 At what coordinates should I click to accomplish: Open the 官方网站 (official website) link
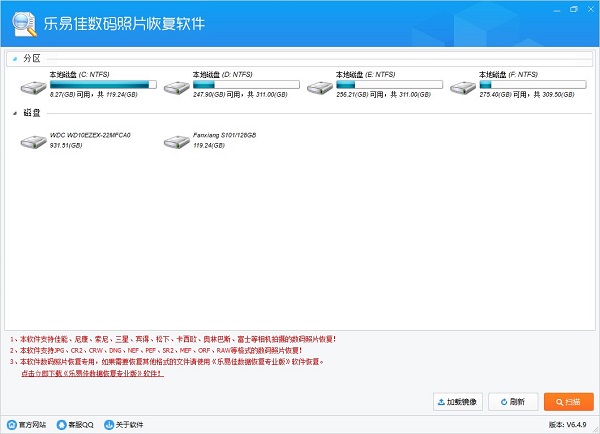click(29, 425)
